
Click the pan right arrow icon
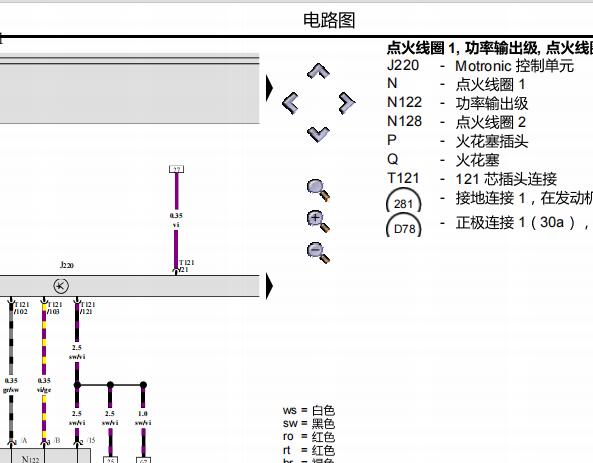click(346, 103)
